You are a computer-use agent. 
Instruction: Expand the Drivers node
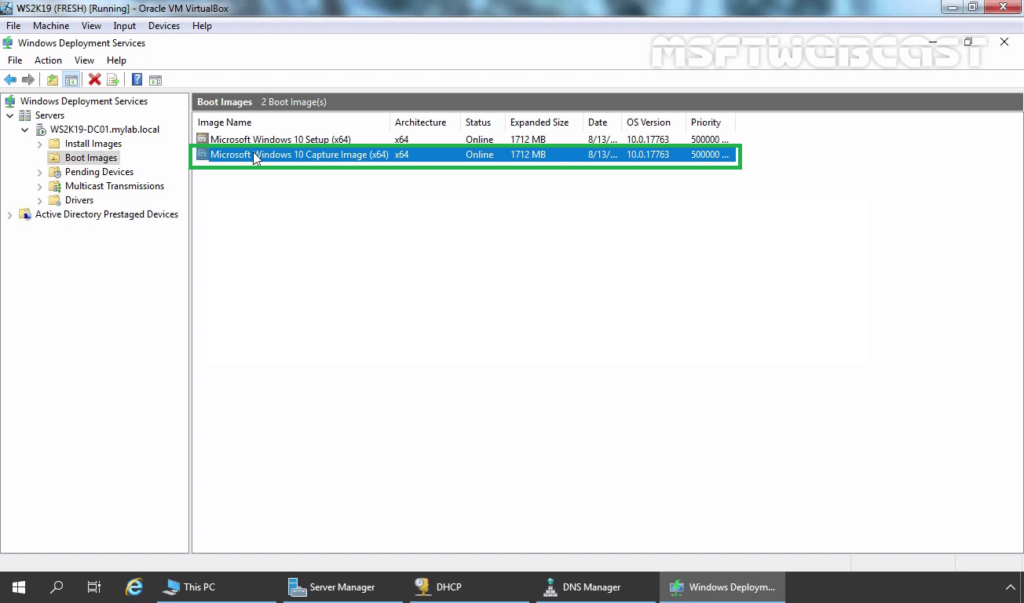click(x=40, y=201)
